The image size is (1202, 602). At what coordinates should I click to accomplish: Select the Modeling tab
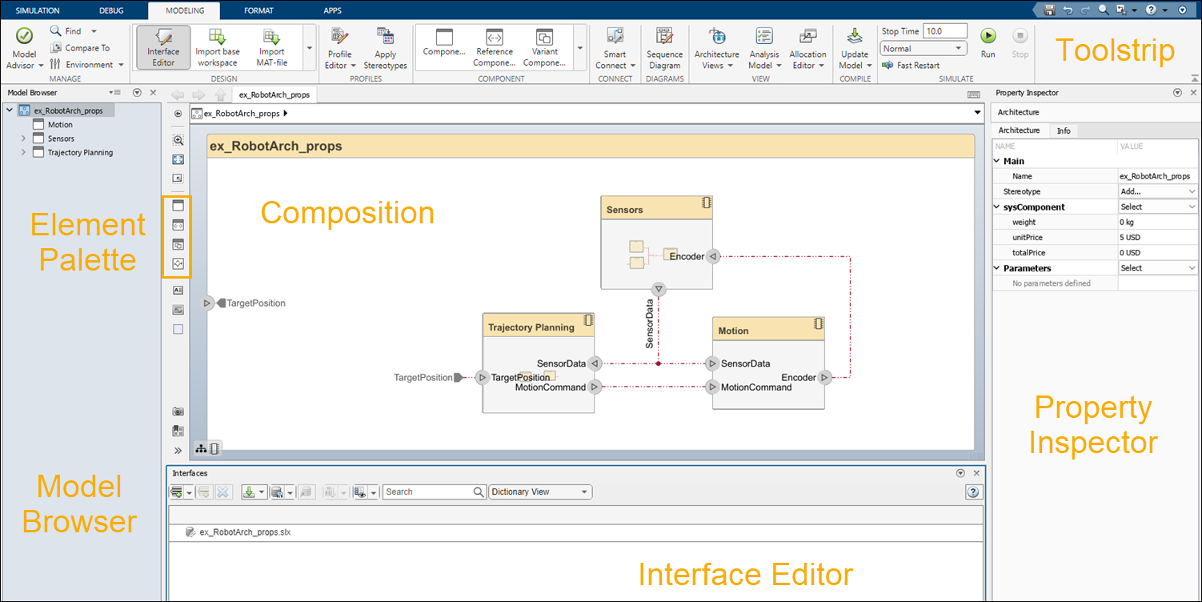[183, 11]
